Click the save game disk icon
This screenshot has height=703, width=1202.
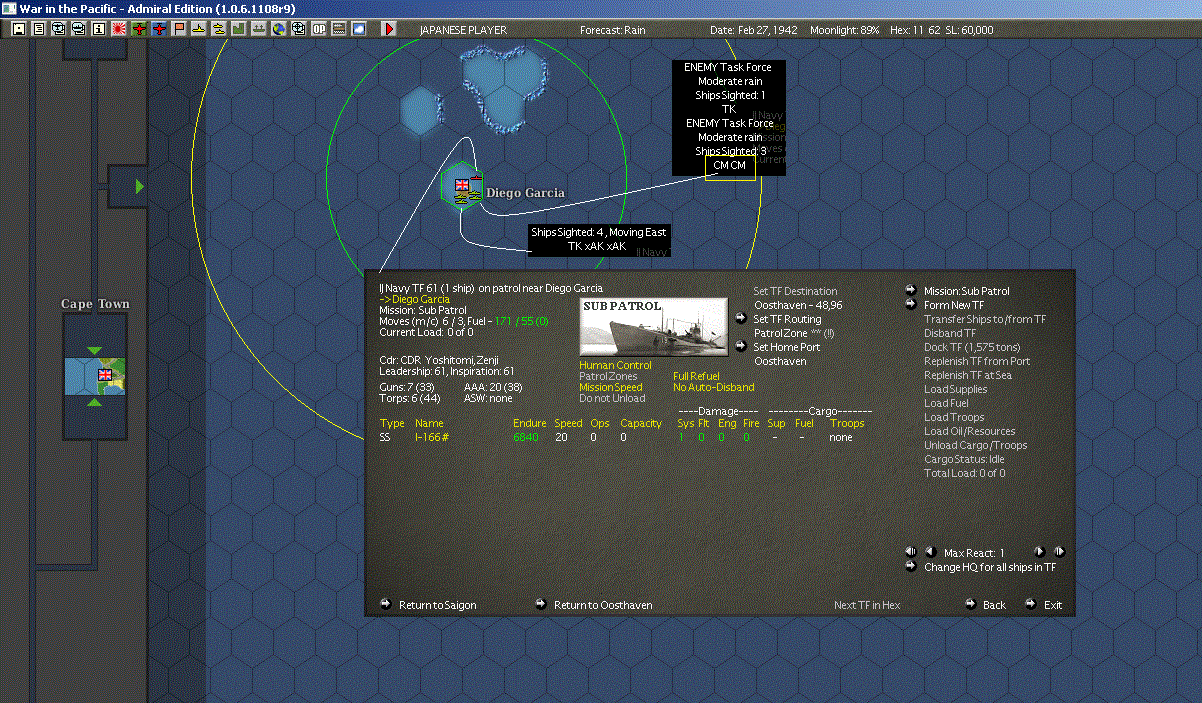[x=18, y=30]
